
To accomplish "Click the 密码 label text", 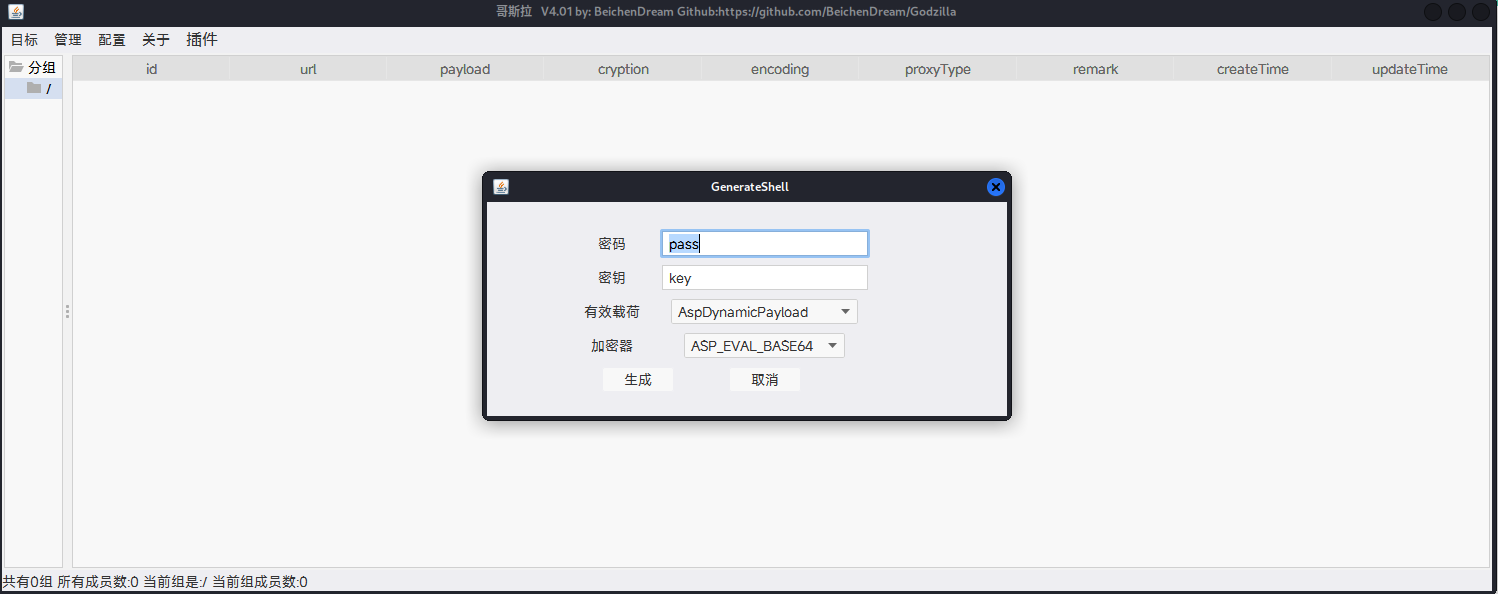I will tap(612, 244).
